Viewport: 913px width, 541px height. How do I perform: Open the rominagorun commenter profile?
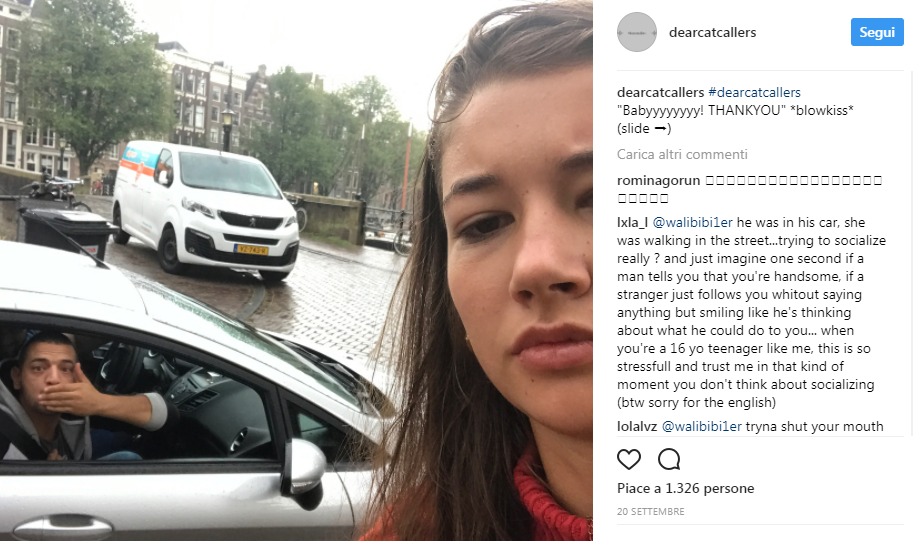[659, 181]
